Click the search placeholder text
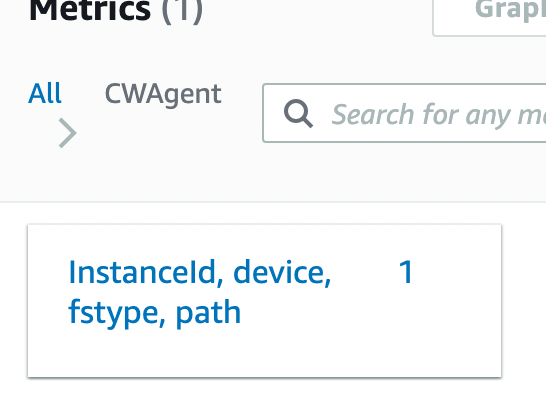The width and height of the screenshot is (546, 408). pos(439,114)
